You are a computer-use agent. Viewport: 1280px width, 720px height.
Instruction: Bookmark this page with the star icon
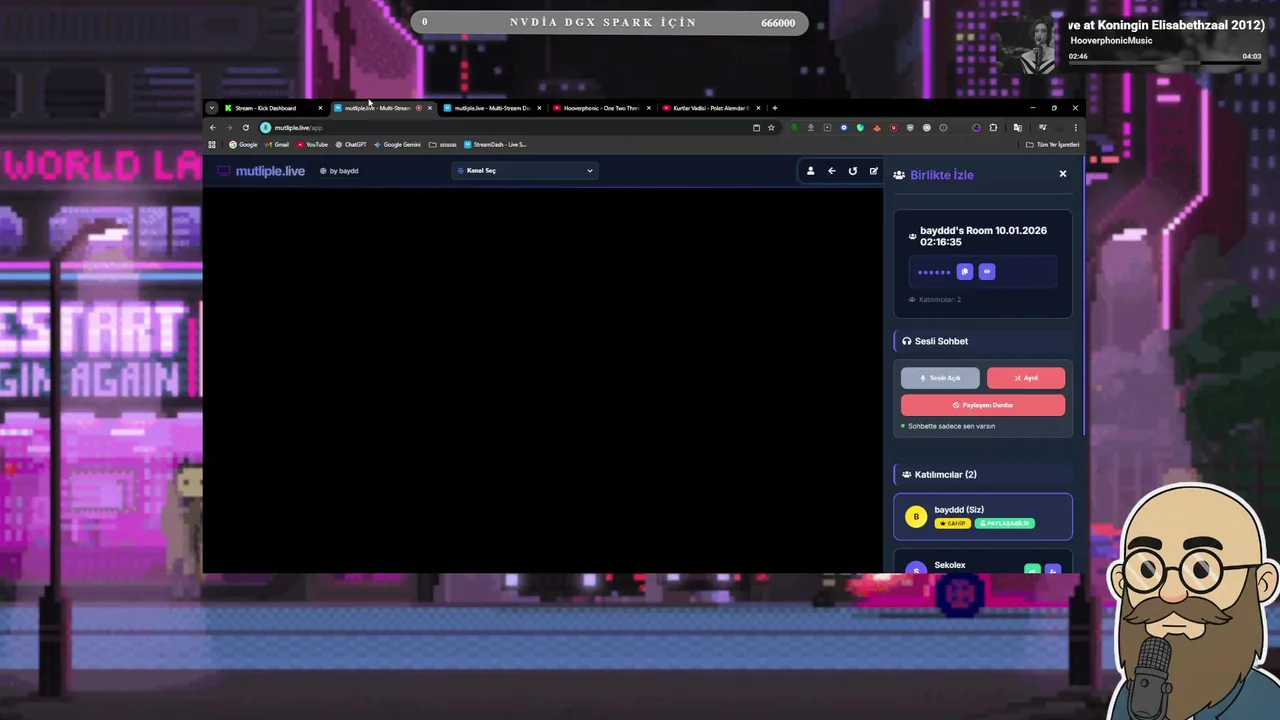click(x=771, y=128)
